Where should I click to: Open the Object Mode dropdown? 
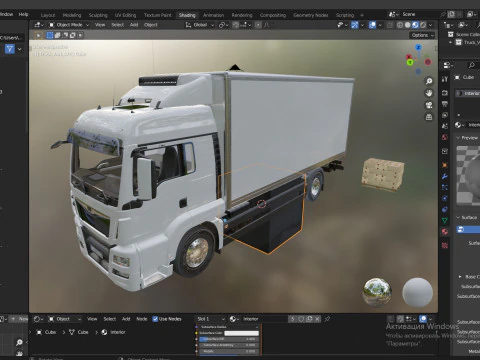(69, 25)
